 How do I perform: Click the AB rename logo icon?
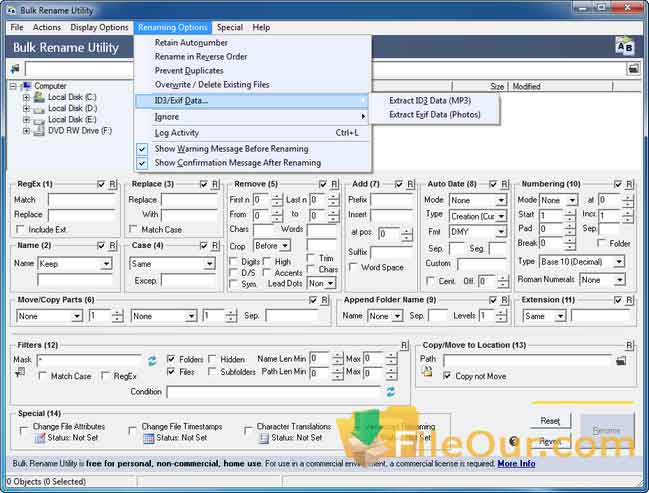[624, 46]
